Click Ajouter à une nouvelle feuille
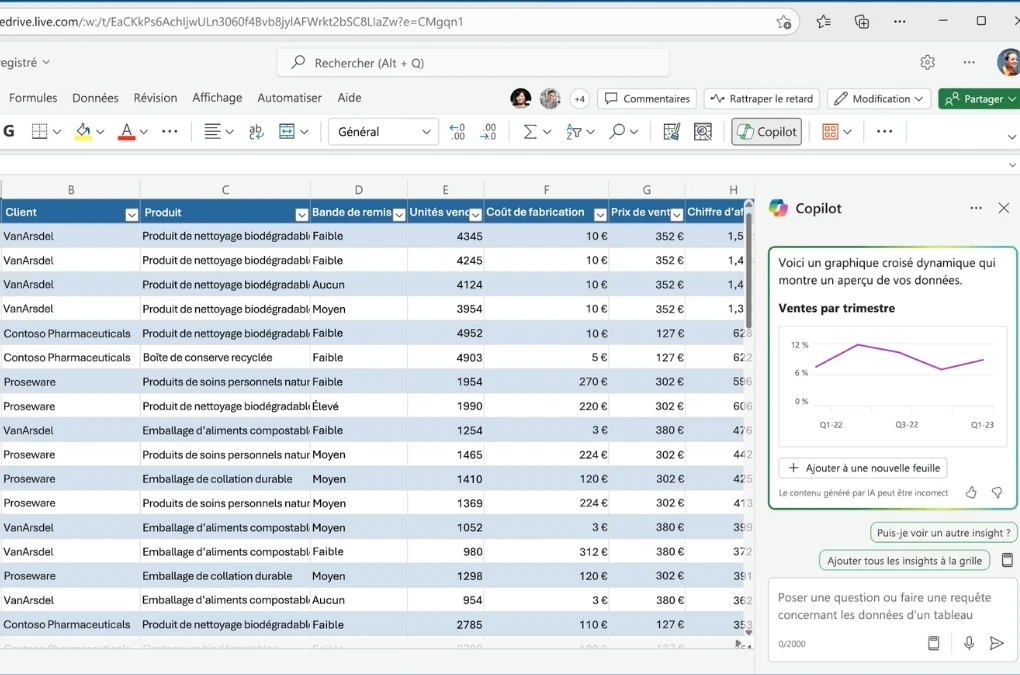This screenshot has height=675, width=1020. (x=863, y=468)
